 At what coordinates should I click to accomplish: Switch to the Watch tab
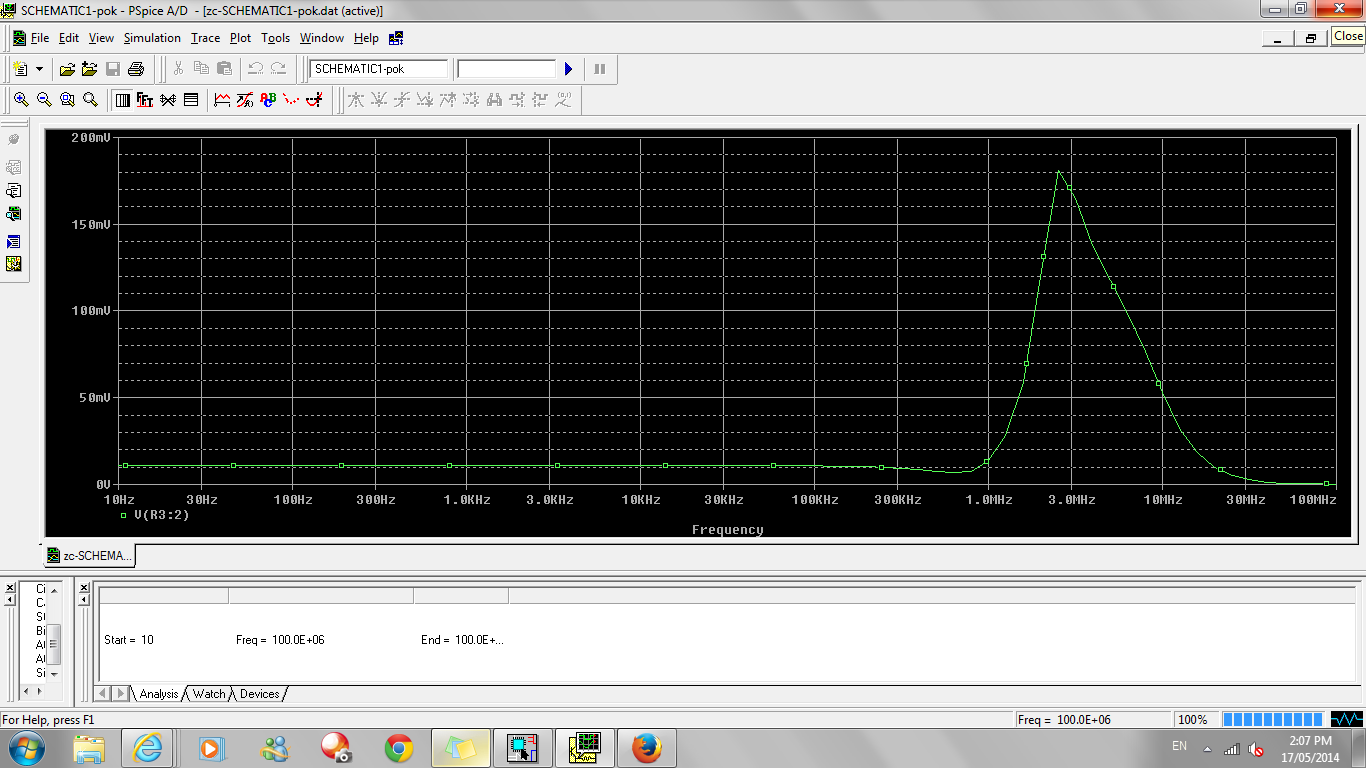(x=209, y=694)
